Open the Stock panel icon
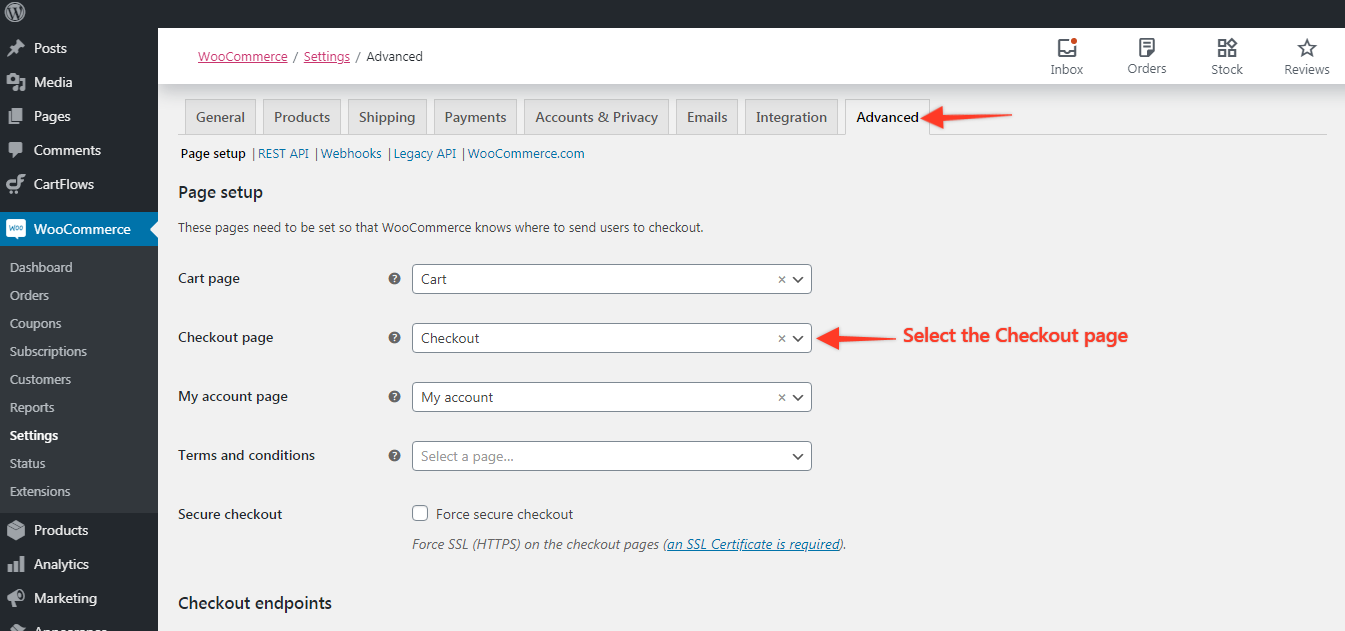 1226,48
